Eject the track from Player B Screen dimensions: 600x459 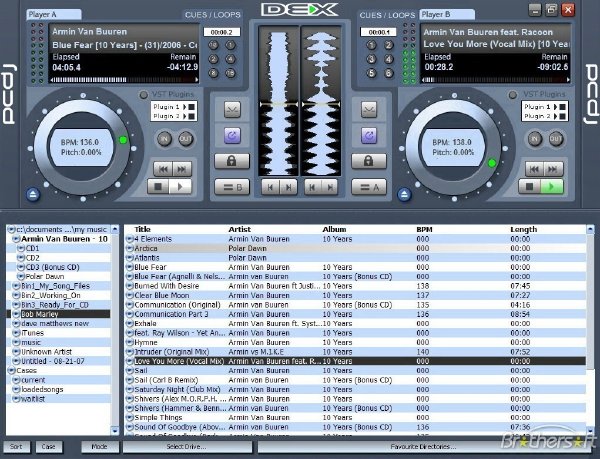[x=404, y=195]
